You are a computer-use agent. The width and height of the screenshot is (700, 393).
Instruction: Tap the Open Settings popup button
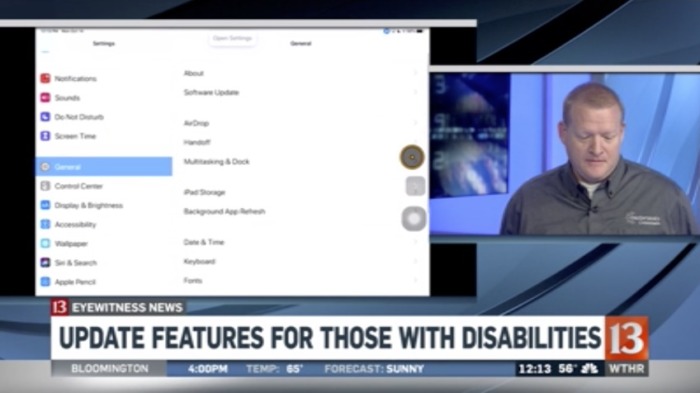[232, 38]
